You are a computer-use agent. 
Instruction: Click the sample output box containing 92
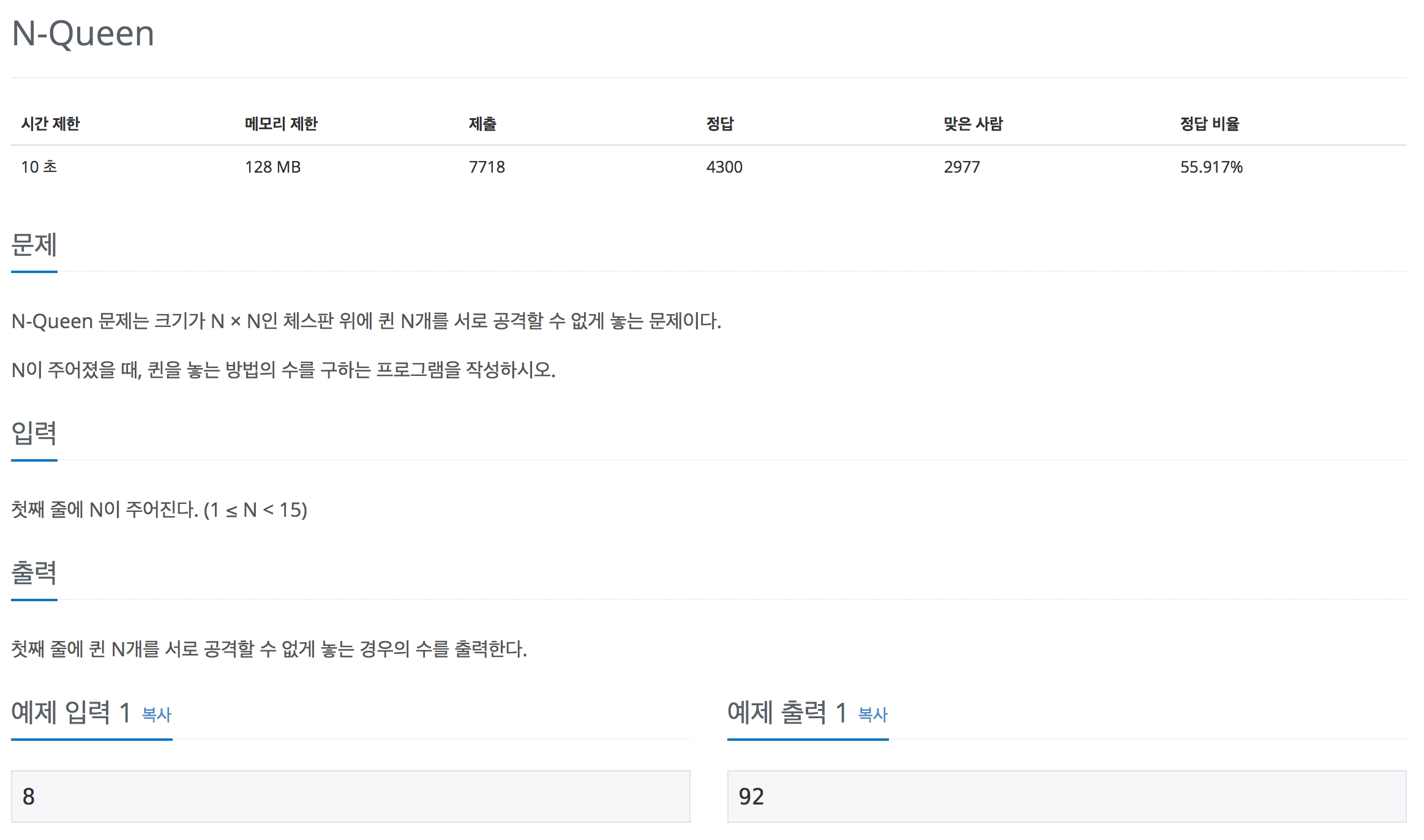pyautogui.click(x=1066, y=796)
